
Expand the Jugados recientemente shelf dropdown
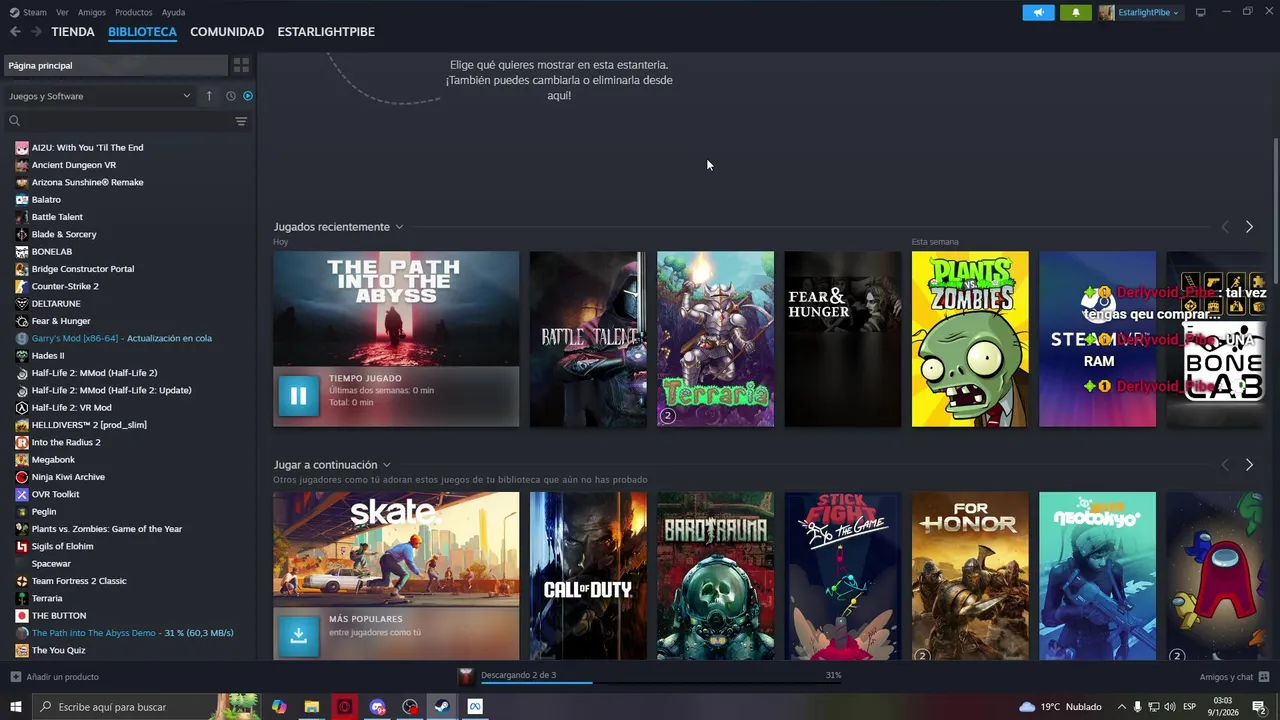click(x=399, y=227)
